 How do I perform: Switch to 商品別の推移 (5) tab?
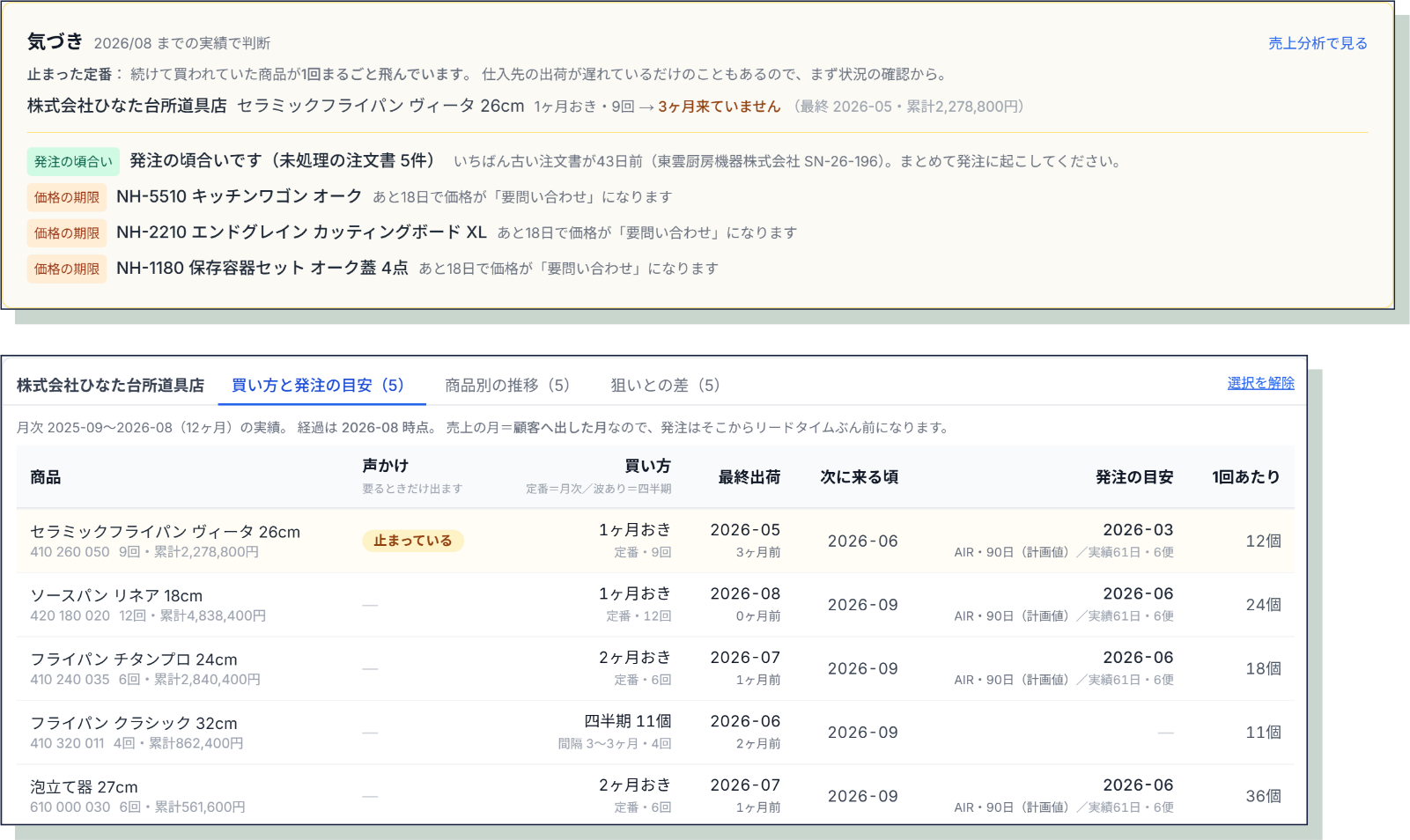(x=511, y=386)
